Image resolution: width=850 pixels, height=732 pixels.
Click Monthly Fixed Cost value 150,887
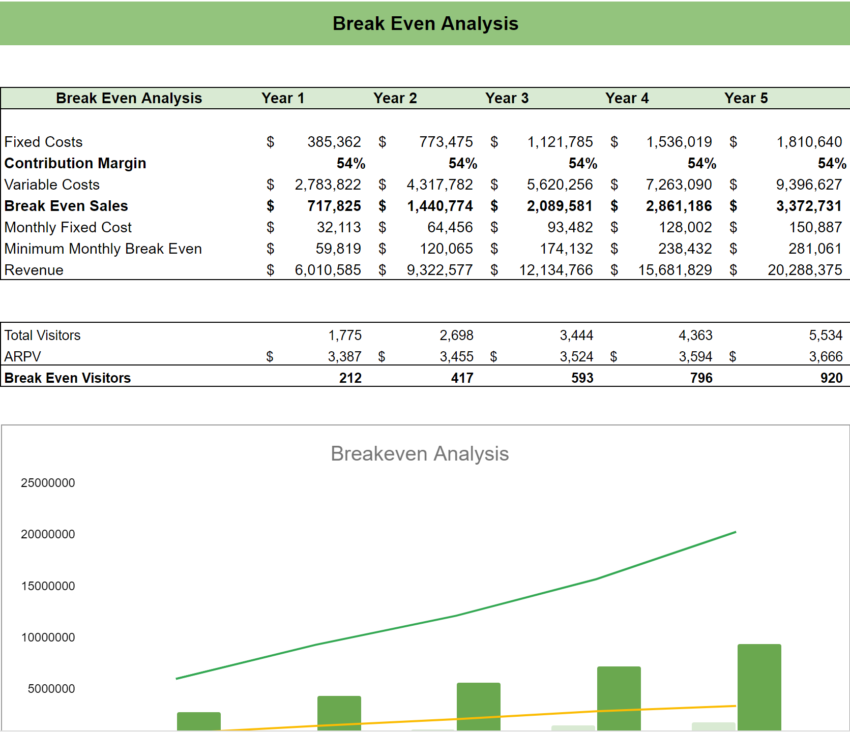[x=815, y=227]
